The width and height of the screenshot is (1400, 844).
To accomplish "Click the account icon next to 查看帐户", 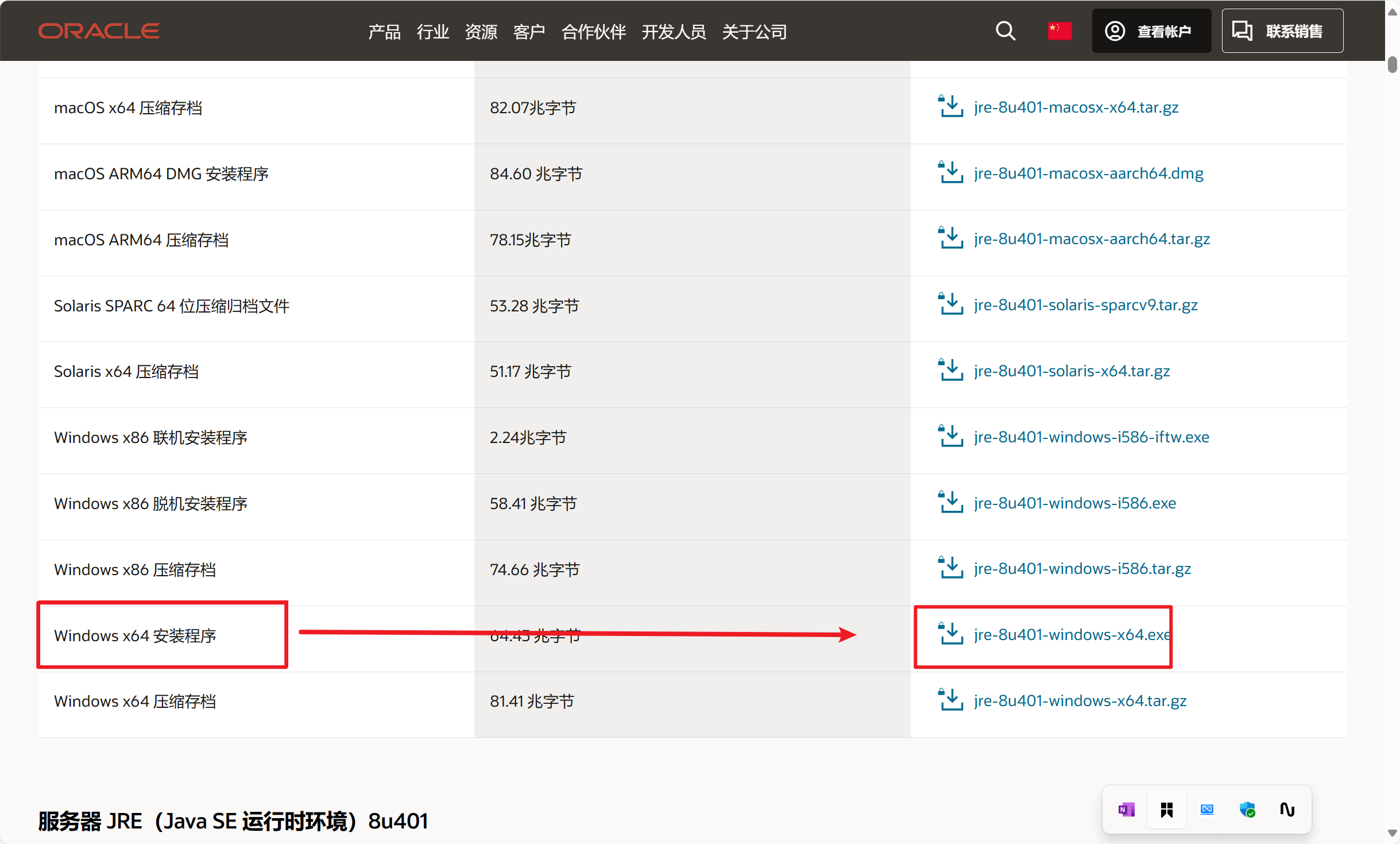I will pyautogui.click(x=1114, y=30).
